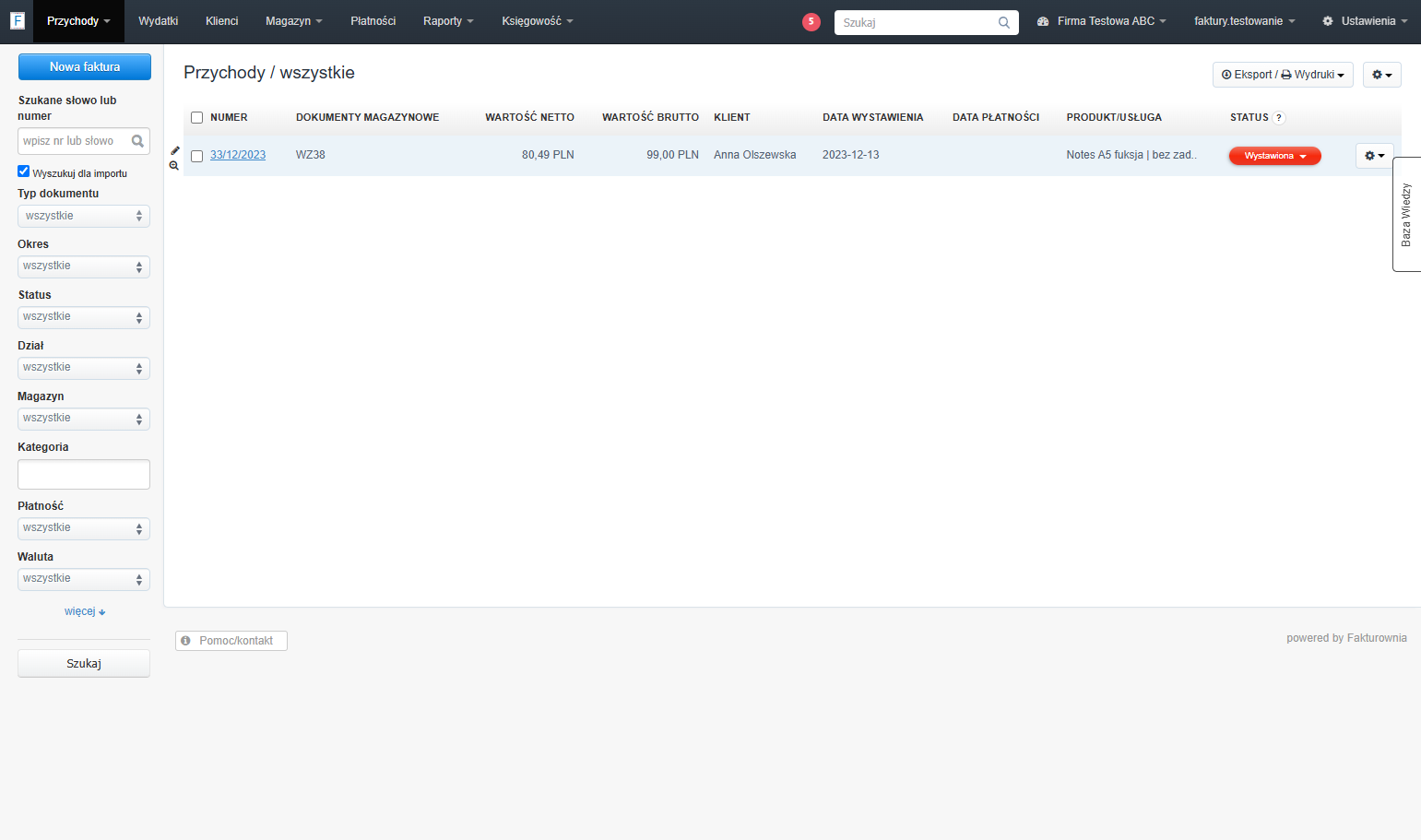Open the Płatności section
This screenshot has width=1421, height=840.
pos(373,21)
